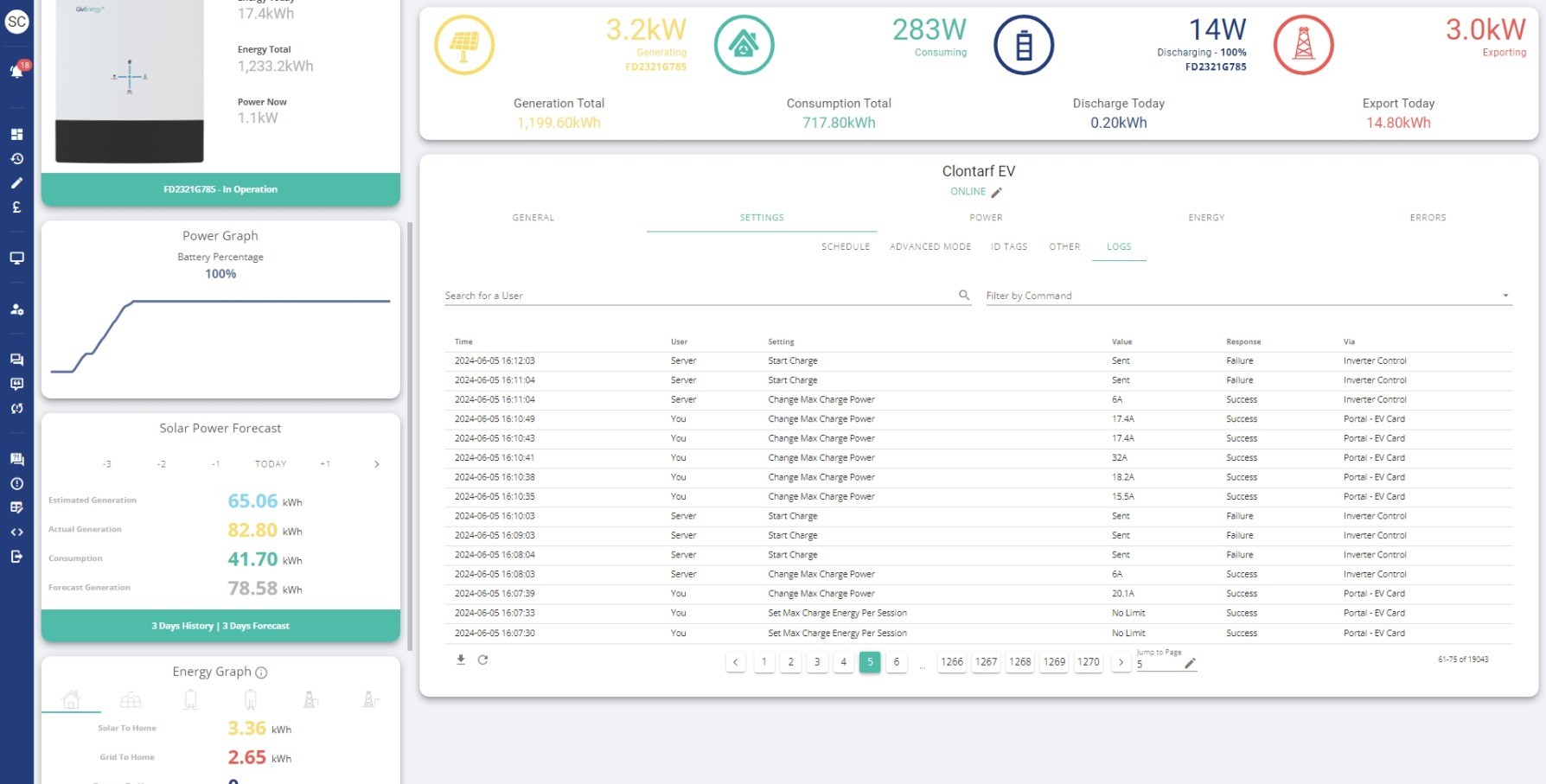Select the battery status circle icon
The width and height of the screenshot is (1546, 784).
(x=1024, y=44)
